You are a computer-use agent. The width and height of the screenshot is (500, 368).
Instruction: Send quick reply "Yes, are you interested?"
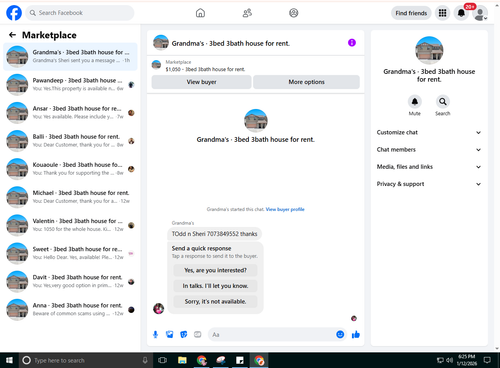pyautogui.click(x=215, y=270)
